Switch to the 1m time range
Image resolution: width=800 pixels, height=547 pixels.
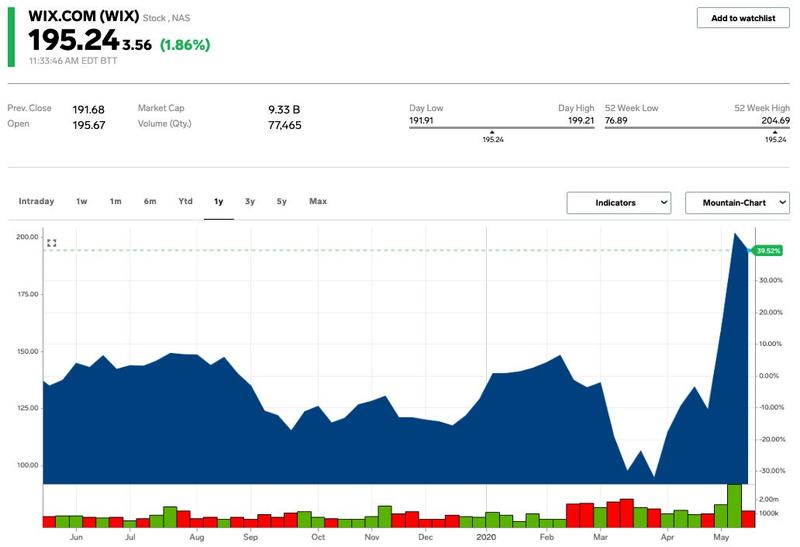click(x=116, y=202)
